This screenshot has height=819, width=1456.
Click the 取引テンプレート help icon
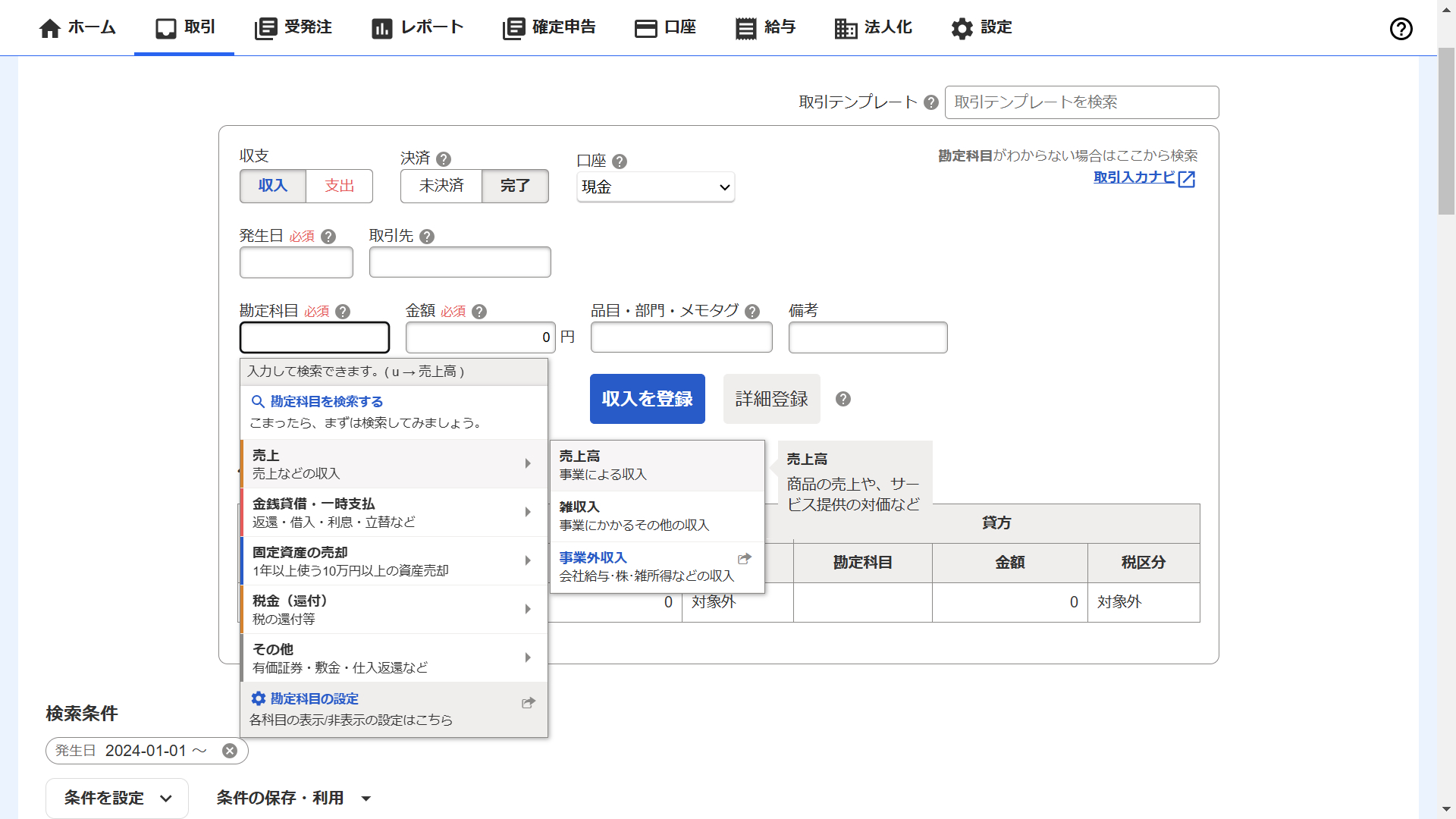(x=931, y=102)
